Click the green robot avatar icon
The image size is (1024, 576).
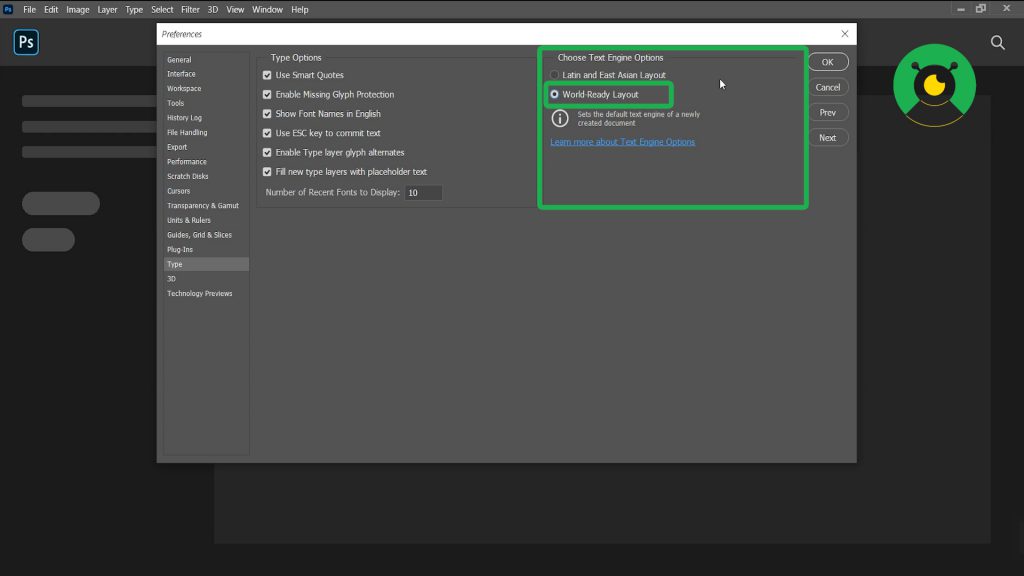point(934,85)
